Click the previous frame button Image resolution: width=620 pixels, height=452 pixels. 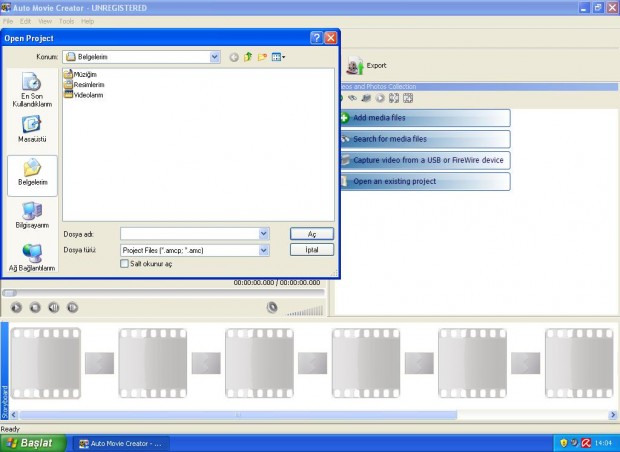[x=54, y=307]
